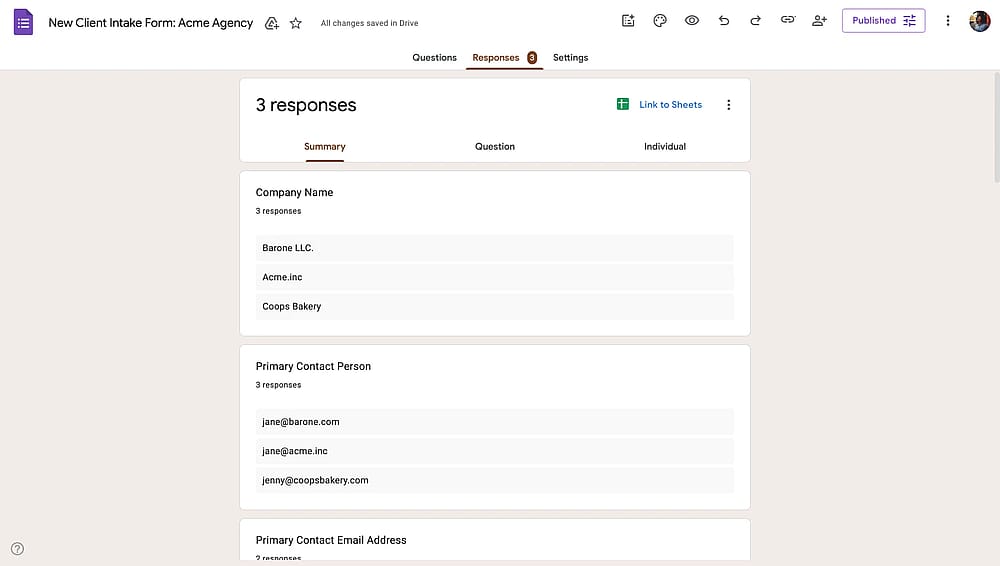This screenshot has width=1000, height=566.
Task: Select the Responses tab
Action: (x=504, y=57)
